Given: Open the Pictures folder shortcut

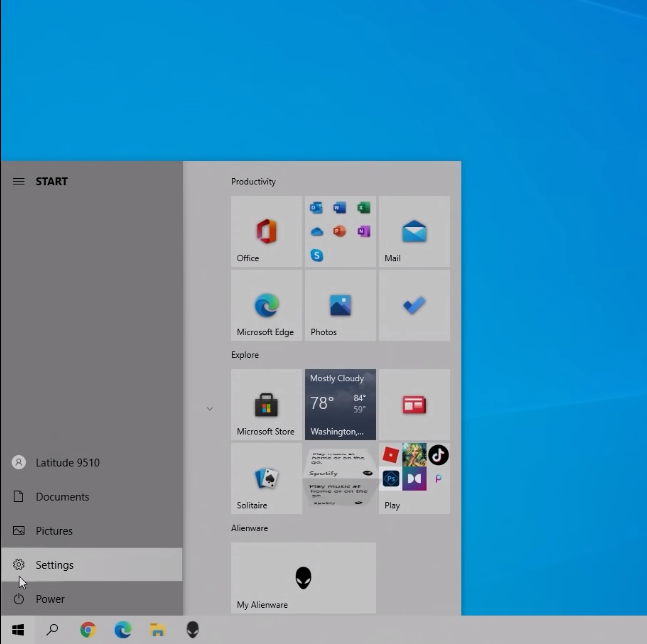Looking at the screenshot, I should (x=92, y=531).
